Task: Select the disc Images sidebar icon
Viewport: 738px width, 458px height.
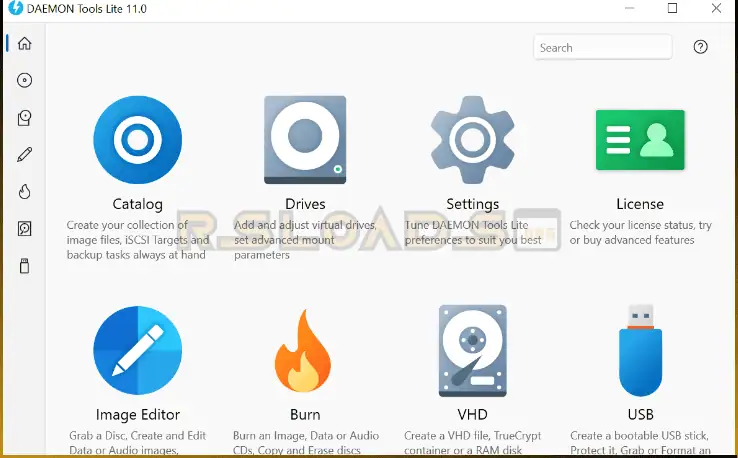Action: [24, 80]
